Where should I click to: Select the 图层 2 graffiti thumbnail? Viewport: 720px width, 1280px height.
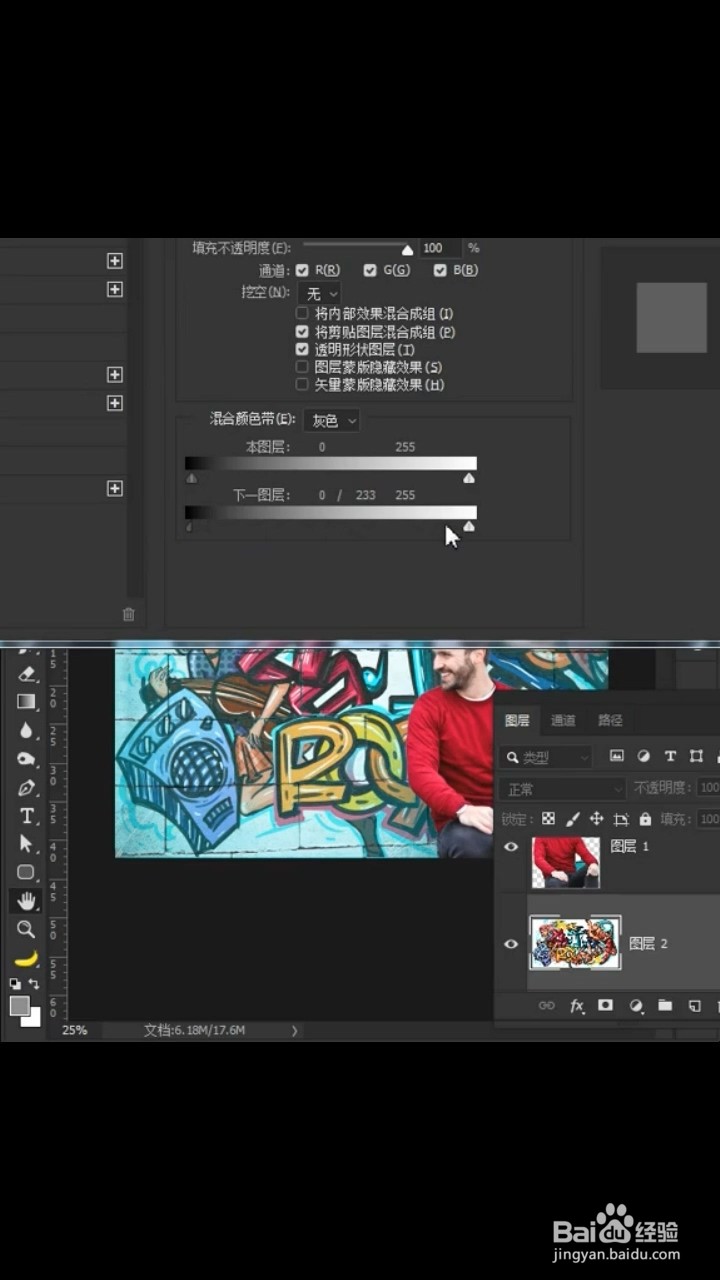coord(575,943)
